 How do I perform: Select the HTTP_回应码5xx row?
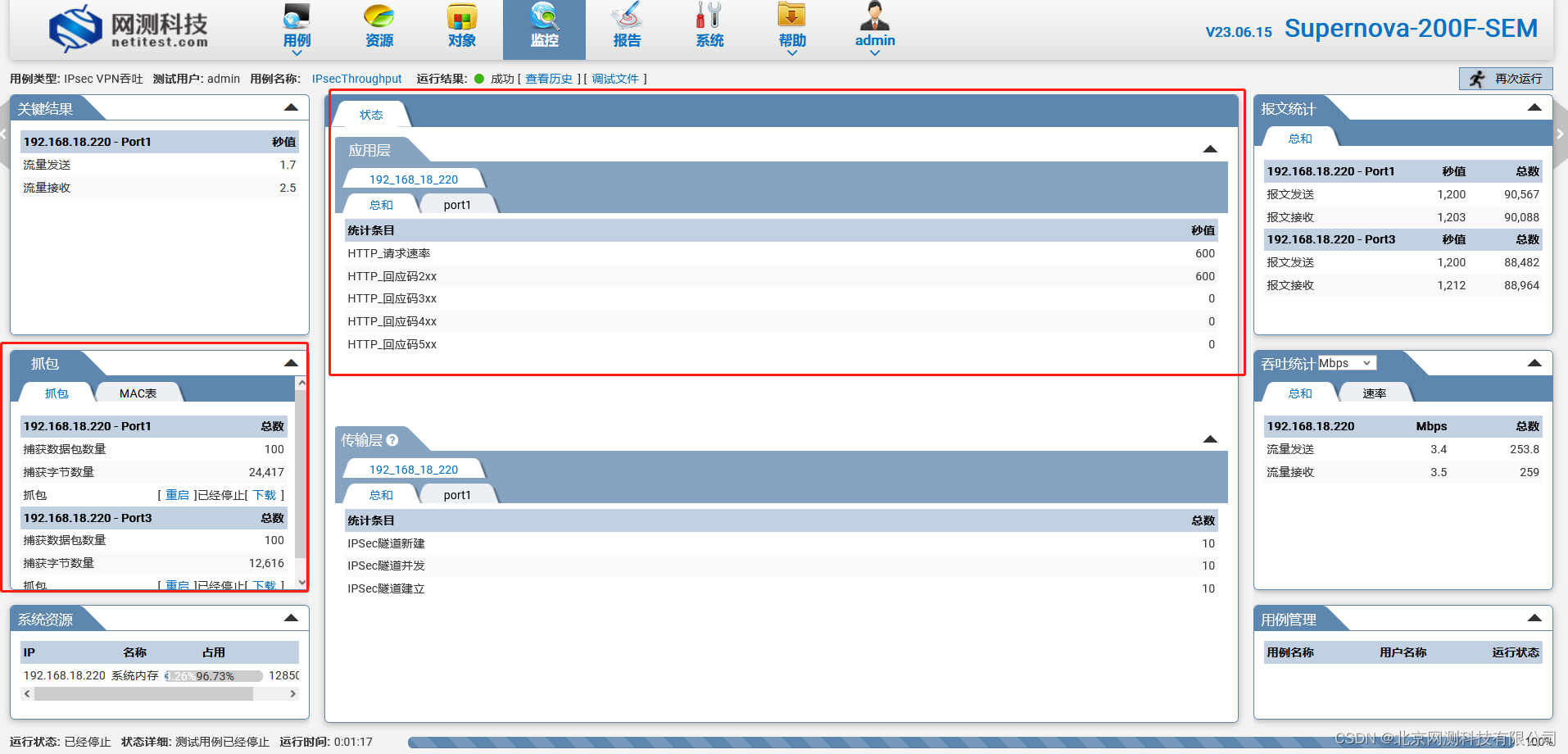[x=782, y=344]
